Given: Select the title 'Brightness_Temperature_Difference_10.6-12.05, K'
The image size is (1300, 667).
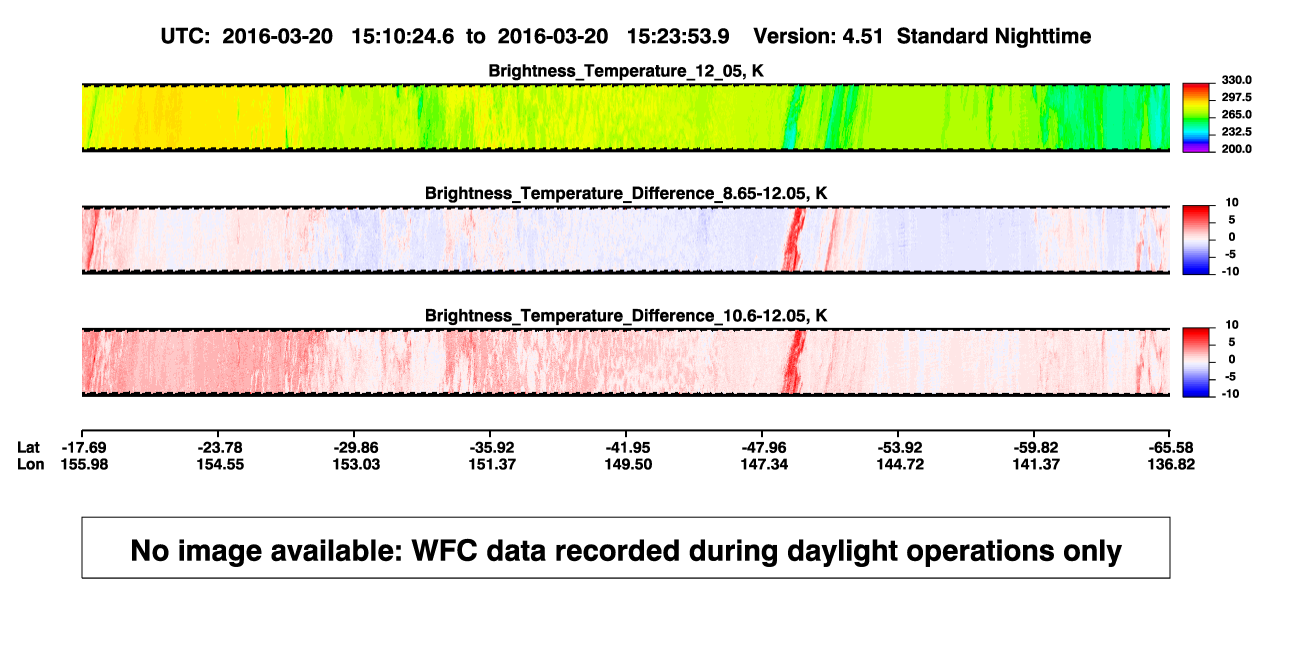Looking at the screenshot, I should click(x=625, y=315).
